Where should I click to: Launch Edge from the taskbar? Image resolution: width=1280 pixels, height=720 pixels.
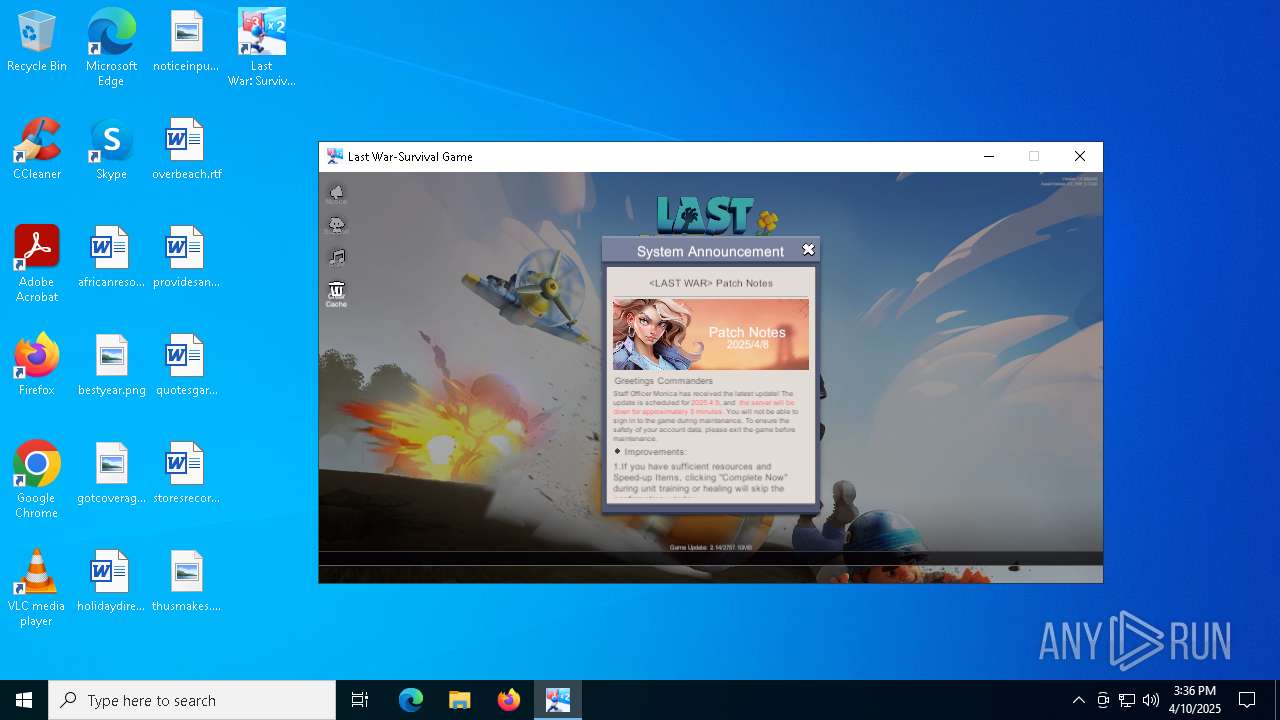pyautogui.click(x=411, y=700)
